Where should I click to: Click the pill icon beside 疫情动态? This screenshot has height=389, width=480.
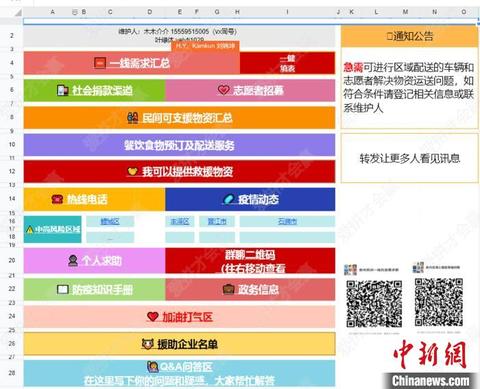228,199
